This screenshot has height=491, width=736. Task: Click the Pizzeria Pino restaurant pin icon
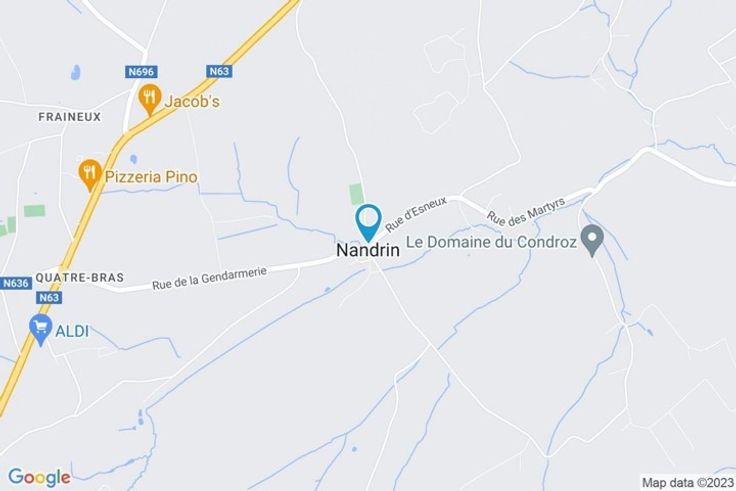coord(90,175)
